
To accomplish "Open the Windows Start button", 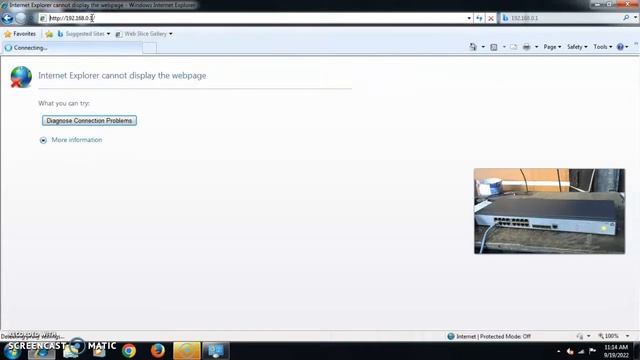I will [x=12, y=351].
